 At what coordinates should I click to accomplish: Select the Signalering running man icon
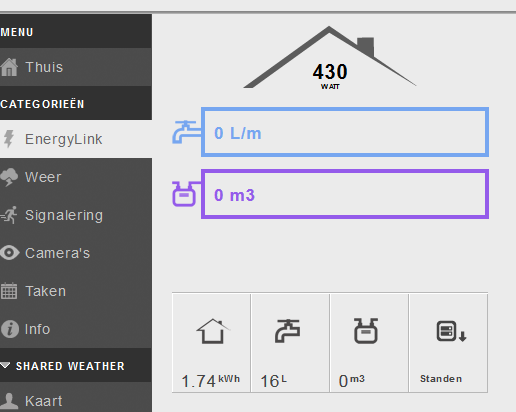tap(9, 215)
